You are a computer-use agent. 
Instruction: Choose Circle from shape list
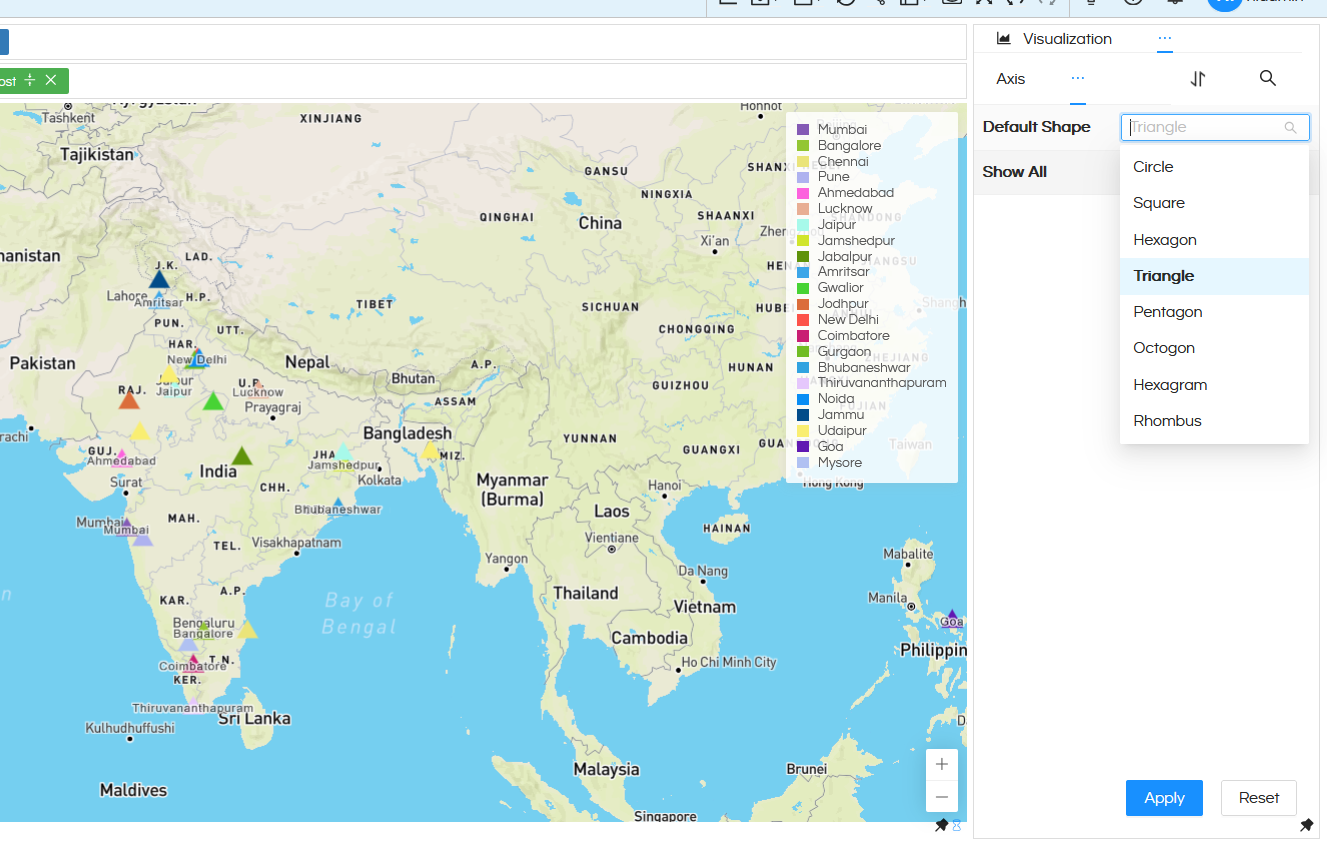(1214, 167)
